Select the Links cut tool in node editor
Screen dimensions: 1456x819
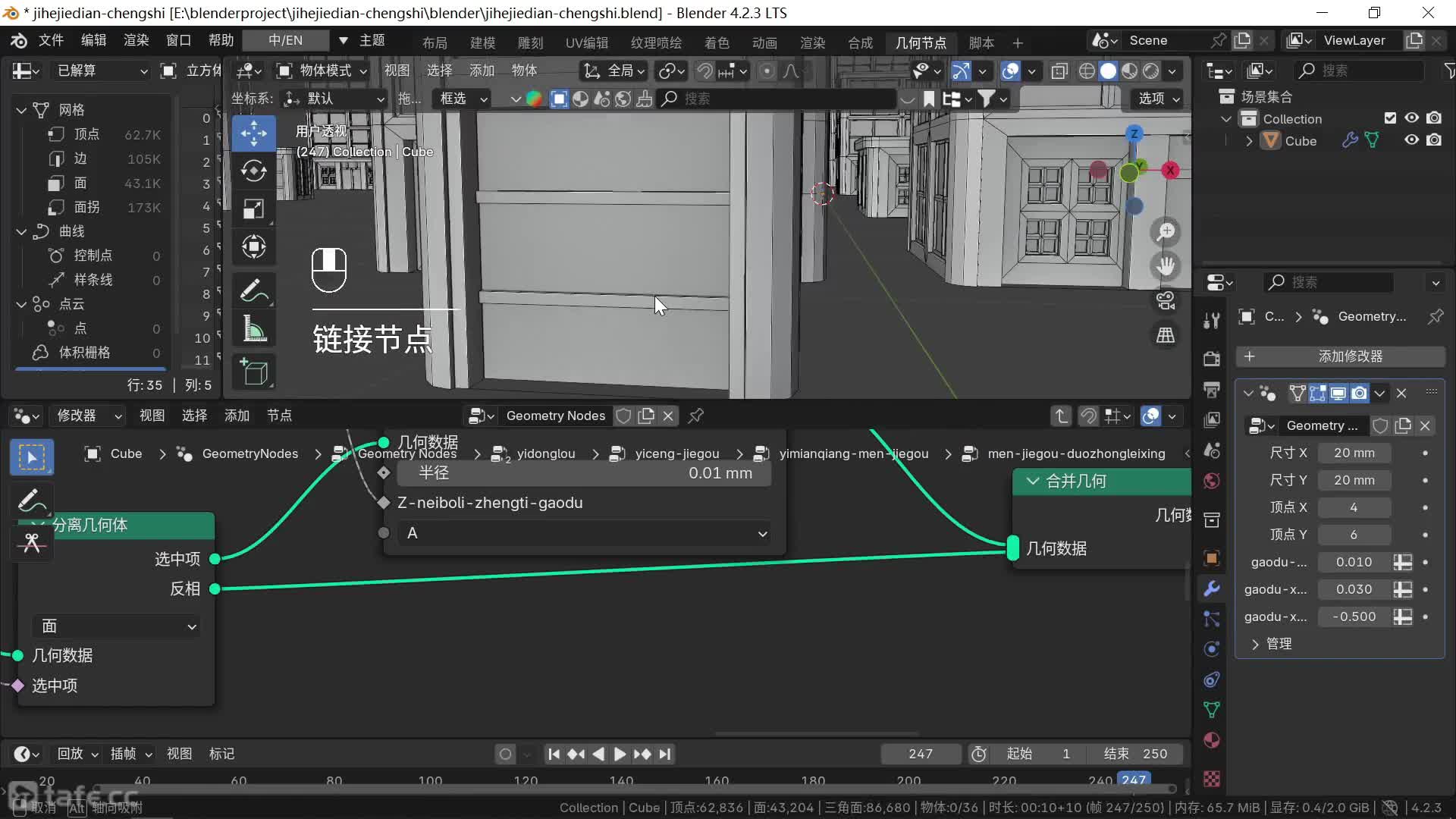coord(32,543)
